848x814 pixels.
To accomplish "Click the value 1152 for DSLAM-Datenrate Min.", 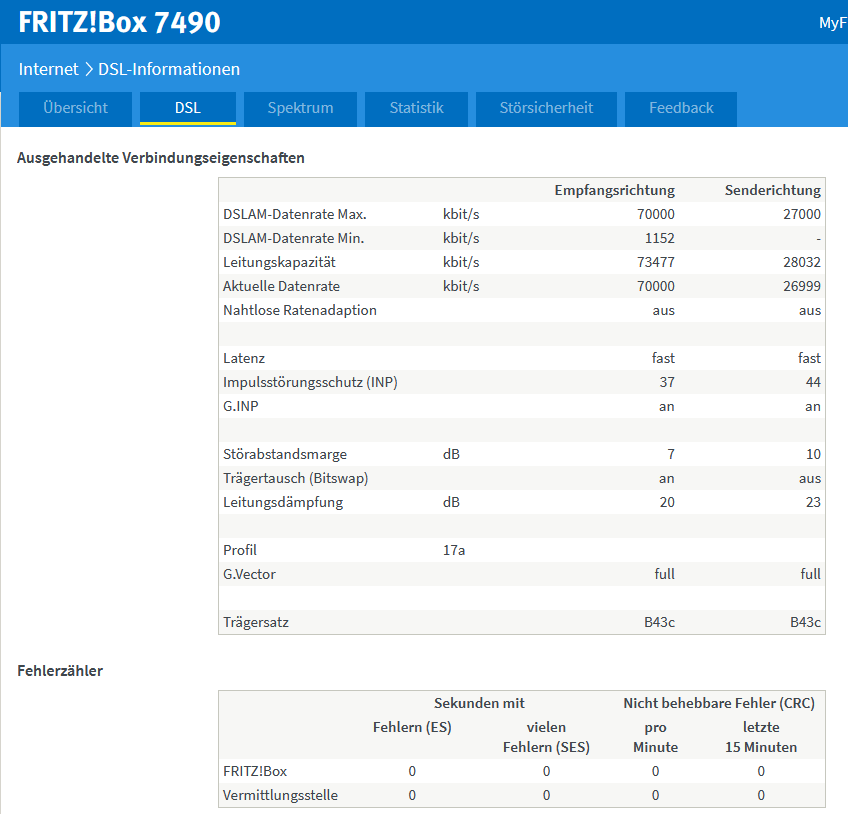I will [x=659, y=238].
